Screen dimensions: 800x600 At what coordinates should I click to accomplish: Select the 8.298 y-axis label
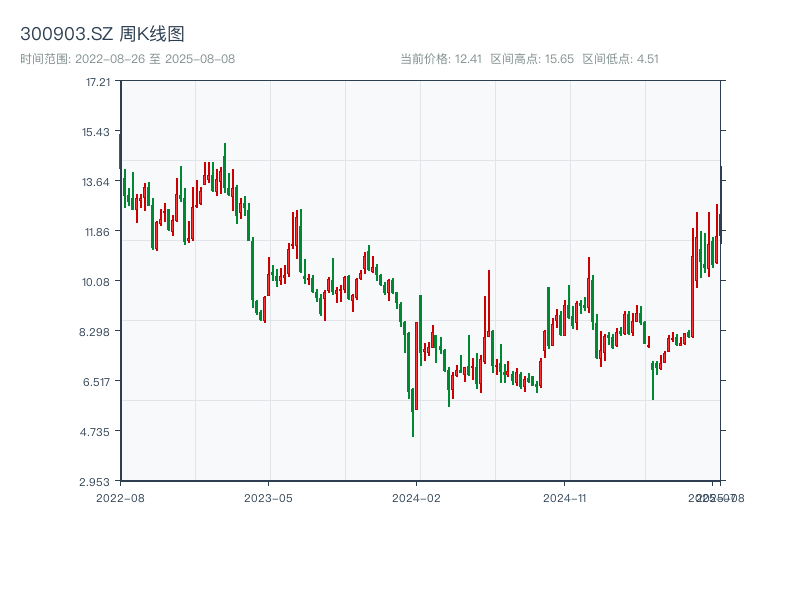pyautogui.click(x=97, y=332)
